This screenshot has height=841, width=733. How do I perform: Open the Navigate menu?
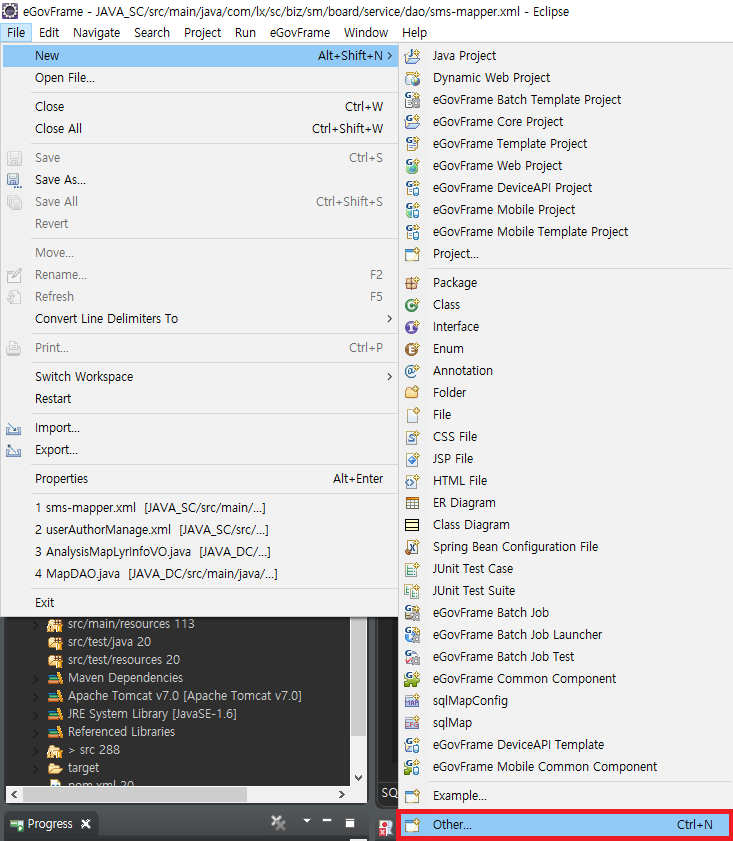point(97,33)
